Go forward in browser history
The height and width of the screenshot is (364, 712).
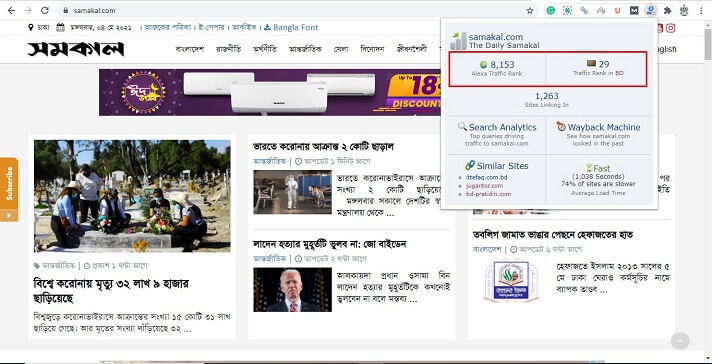click(x=28, y=10)
